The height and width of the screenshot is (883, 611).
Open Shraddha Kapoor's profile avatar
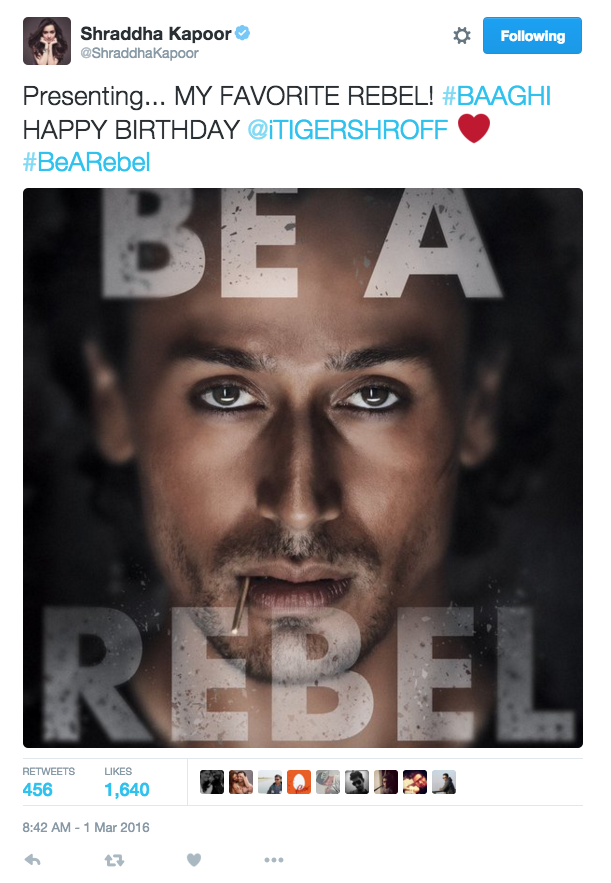(x=47, y=41)
